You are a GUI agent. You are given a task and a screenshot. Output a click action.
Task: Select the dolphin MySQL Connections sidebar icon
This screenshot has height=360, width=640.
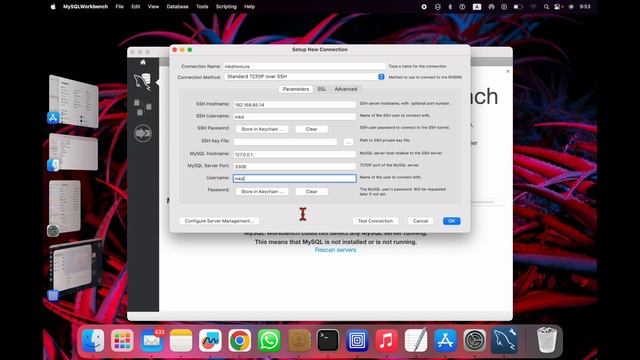point(143,82)
